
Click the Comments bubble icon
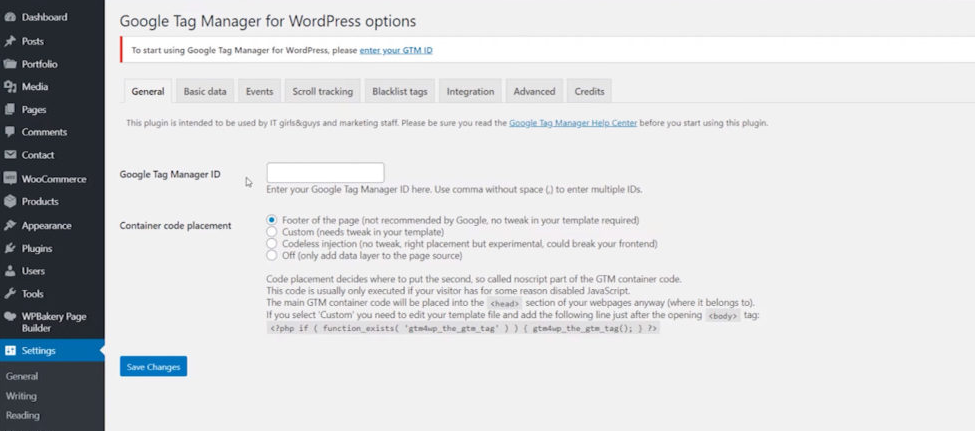(x=10, y=132)
